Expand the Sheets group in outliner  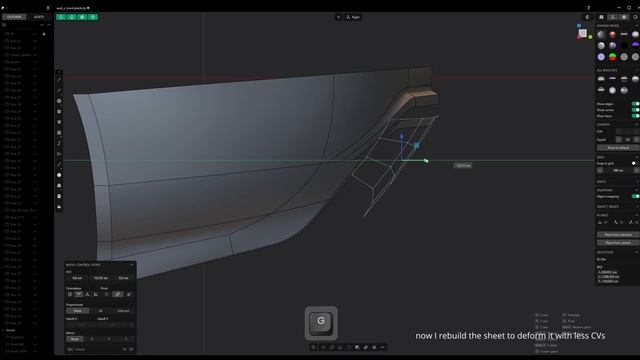[4, 330]
